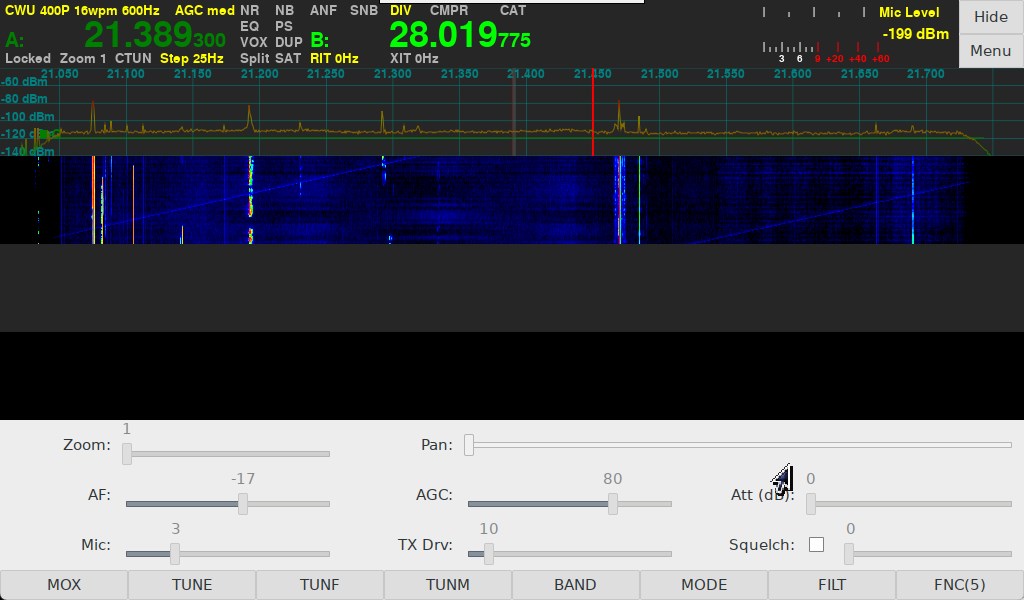Click the TUNE button

tap(192, 584)
